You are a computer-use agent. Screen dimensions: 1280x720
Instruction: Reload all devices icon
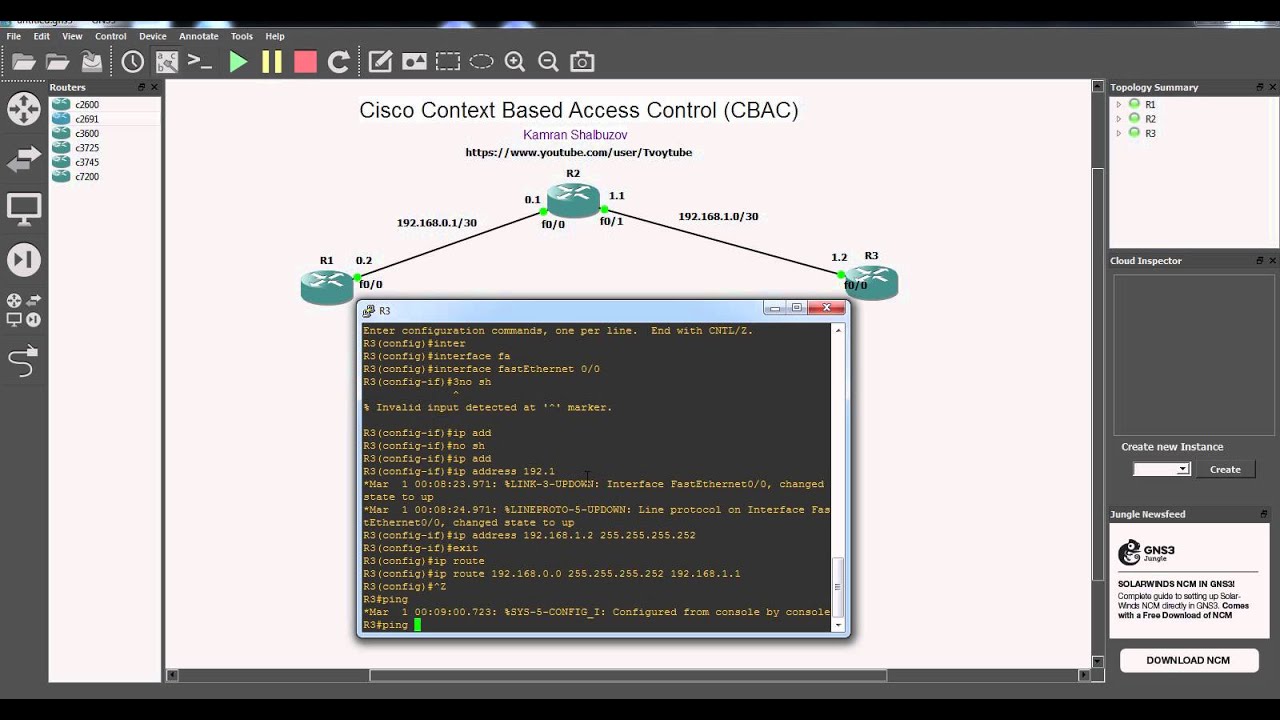(x=339, y=62)
